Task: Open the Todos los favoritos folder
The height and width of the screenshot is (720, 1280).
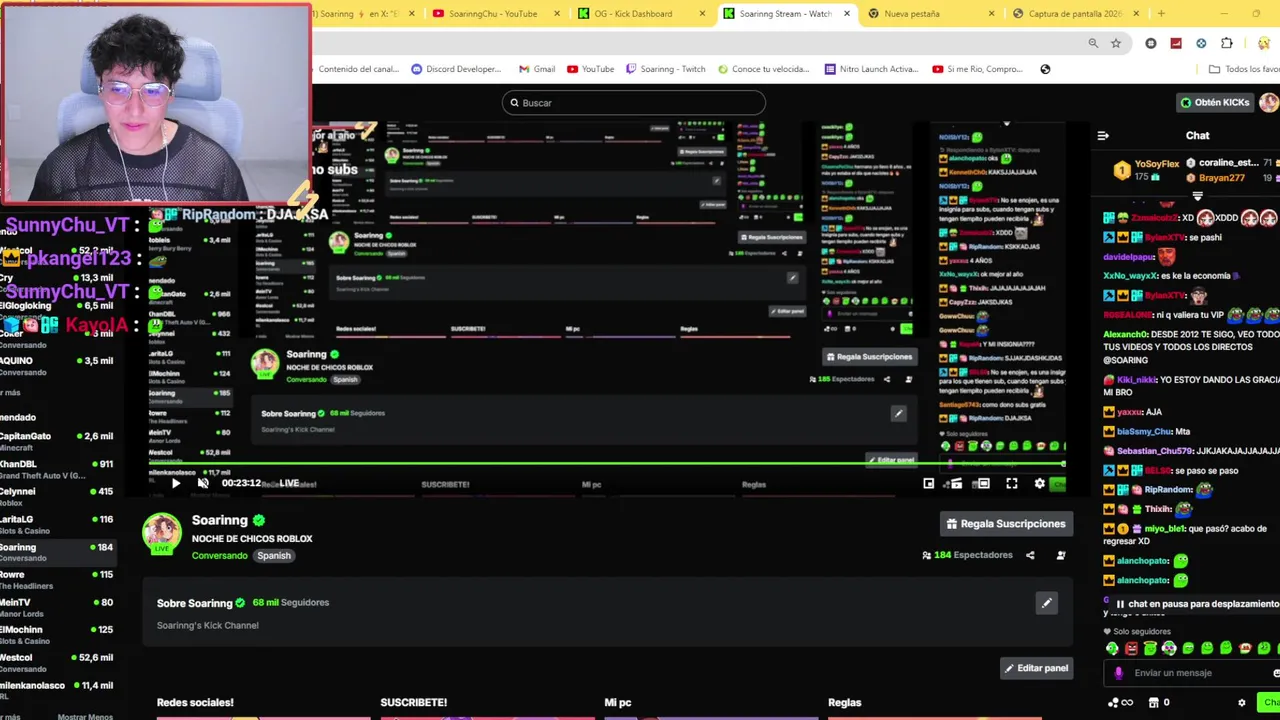Action: 1244,69
